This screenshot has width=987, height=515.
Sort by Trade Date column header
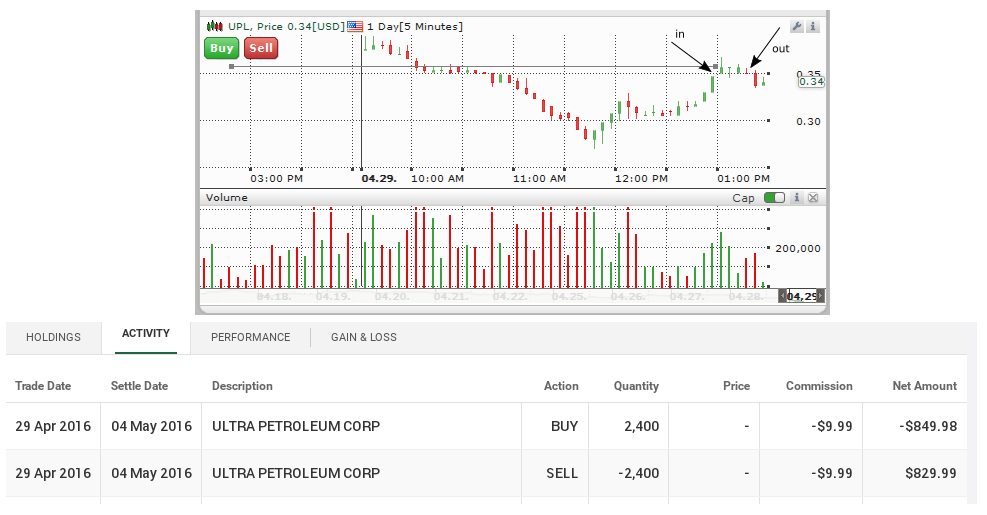(43, 386)
